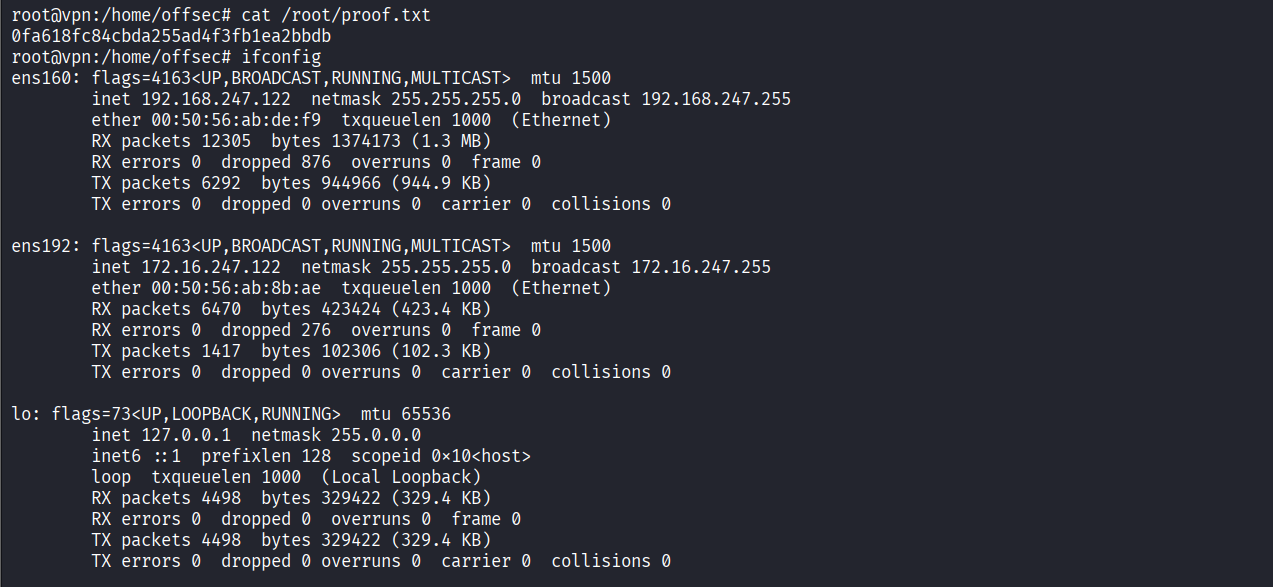1273x587 pixels.
Task: Click the lo loopback interface name
Action: (21, 414)
